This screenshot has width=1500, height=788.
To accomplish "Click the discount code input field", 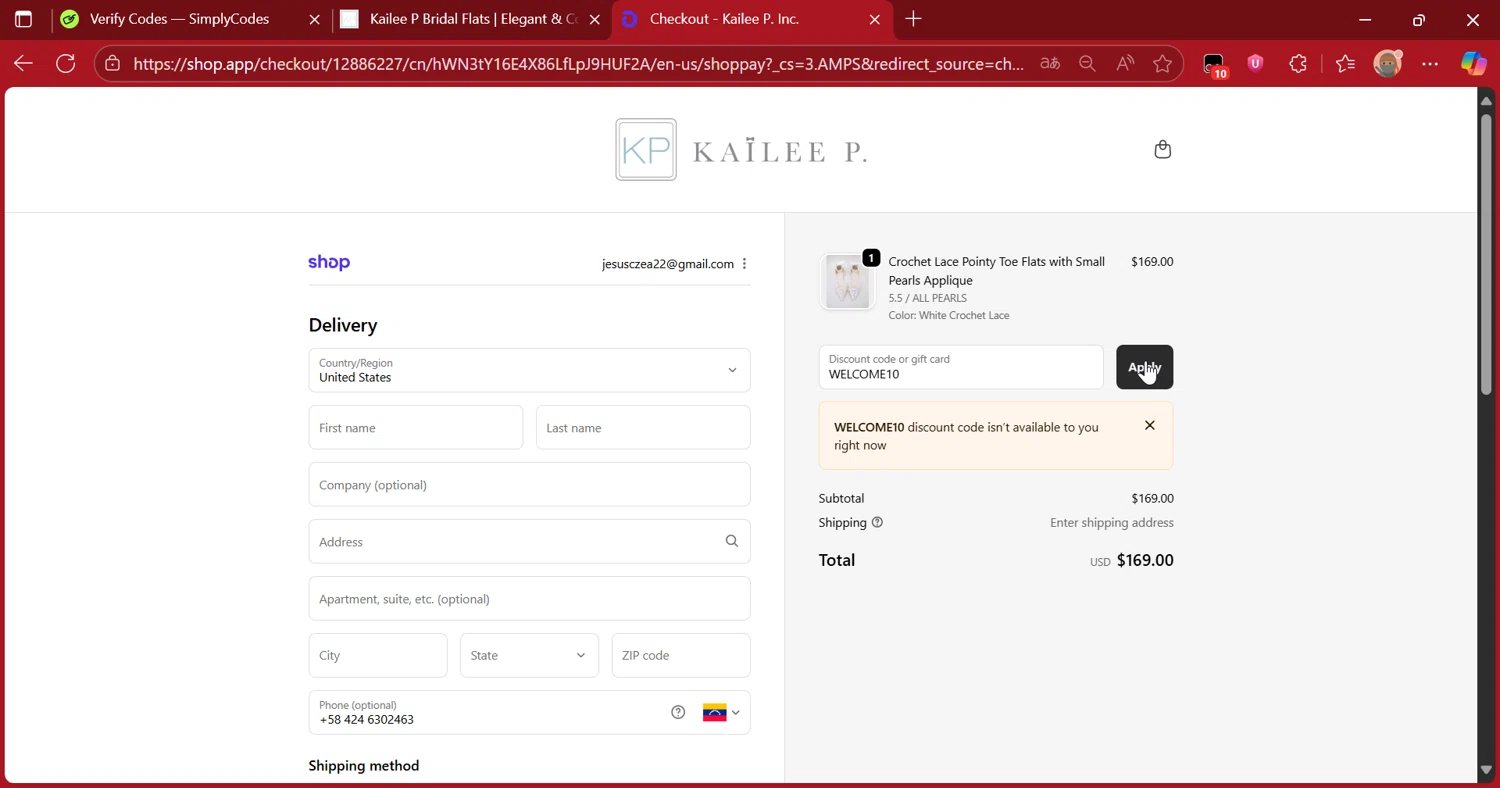I will pyautogui.click(x=961, y=367).
